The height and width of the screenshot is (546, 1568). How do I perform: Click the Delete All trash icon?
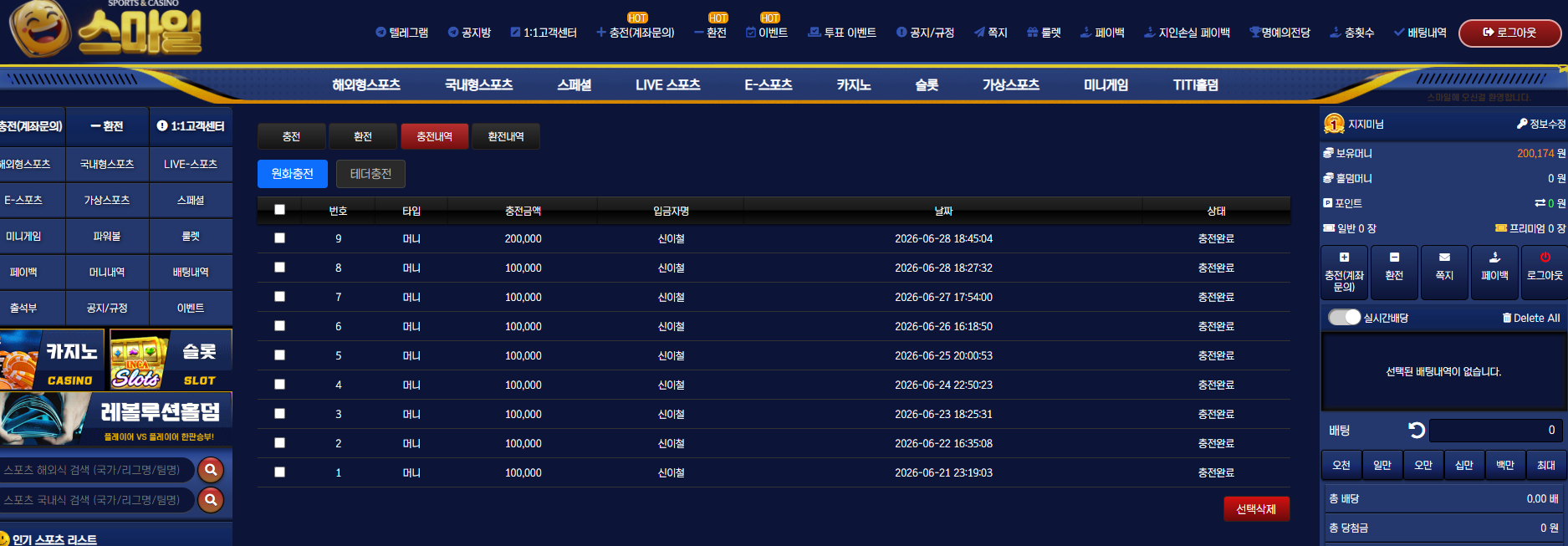[1507, 318]
